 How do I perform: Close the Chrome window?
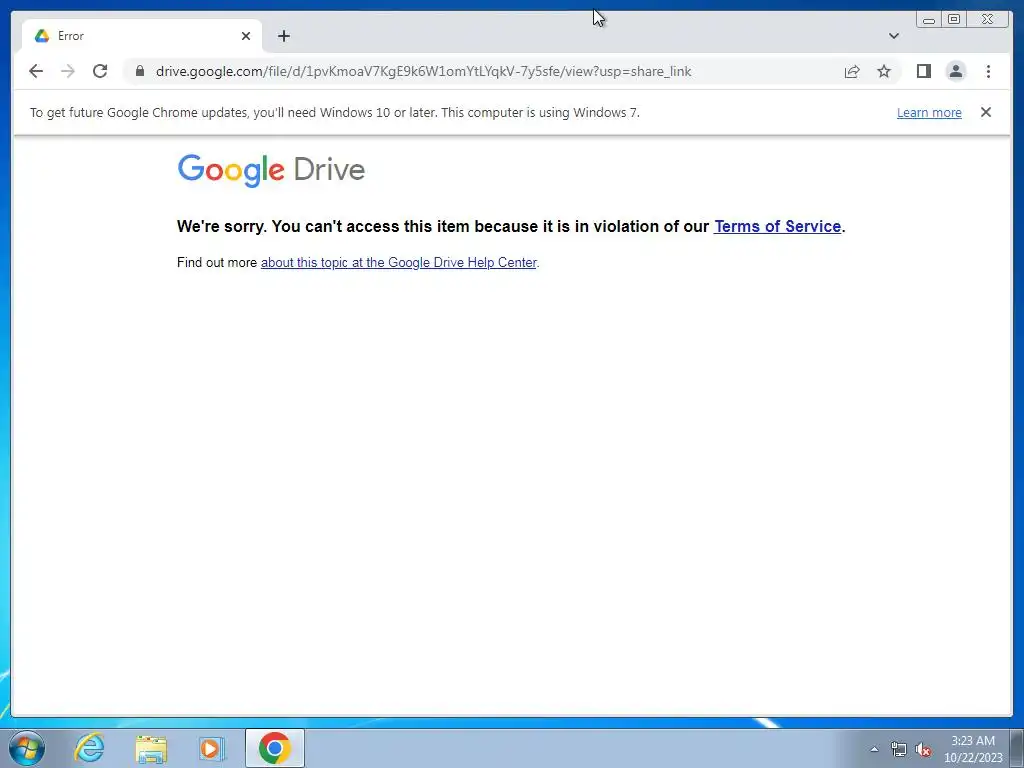[x=987, y=20]
